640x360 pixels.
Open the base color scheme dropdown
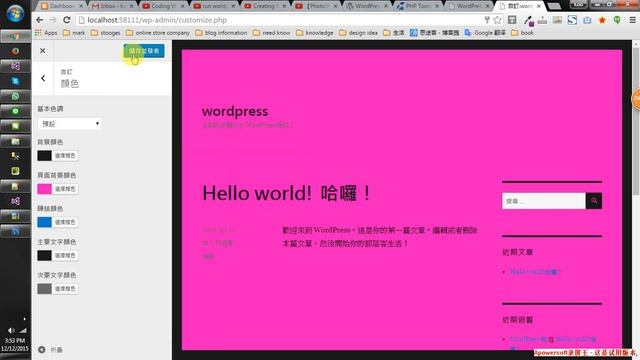(69, 124)
